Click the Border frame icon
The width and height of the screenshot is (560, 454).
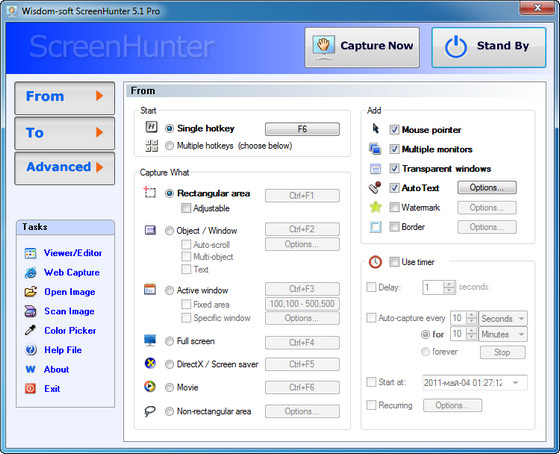375,226
